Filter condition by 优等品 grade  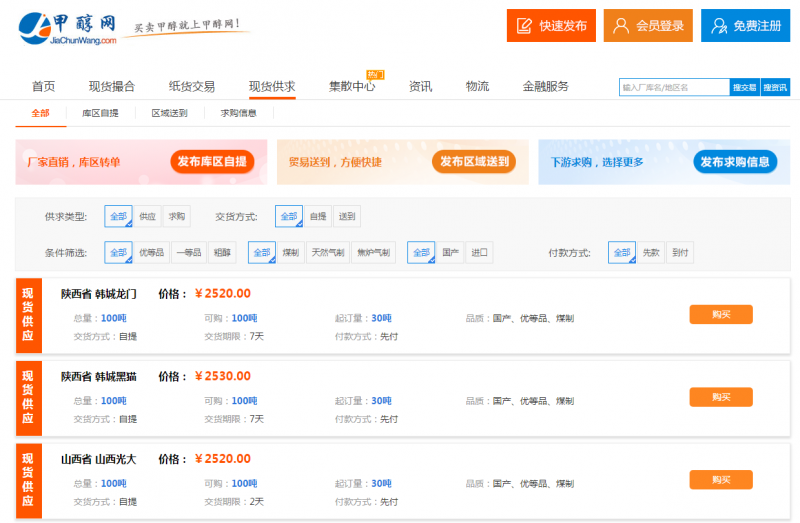click(152, 253)
